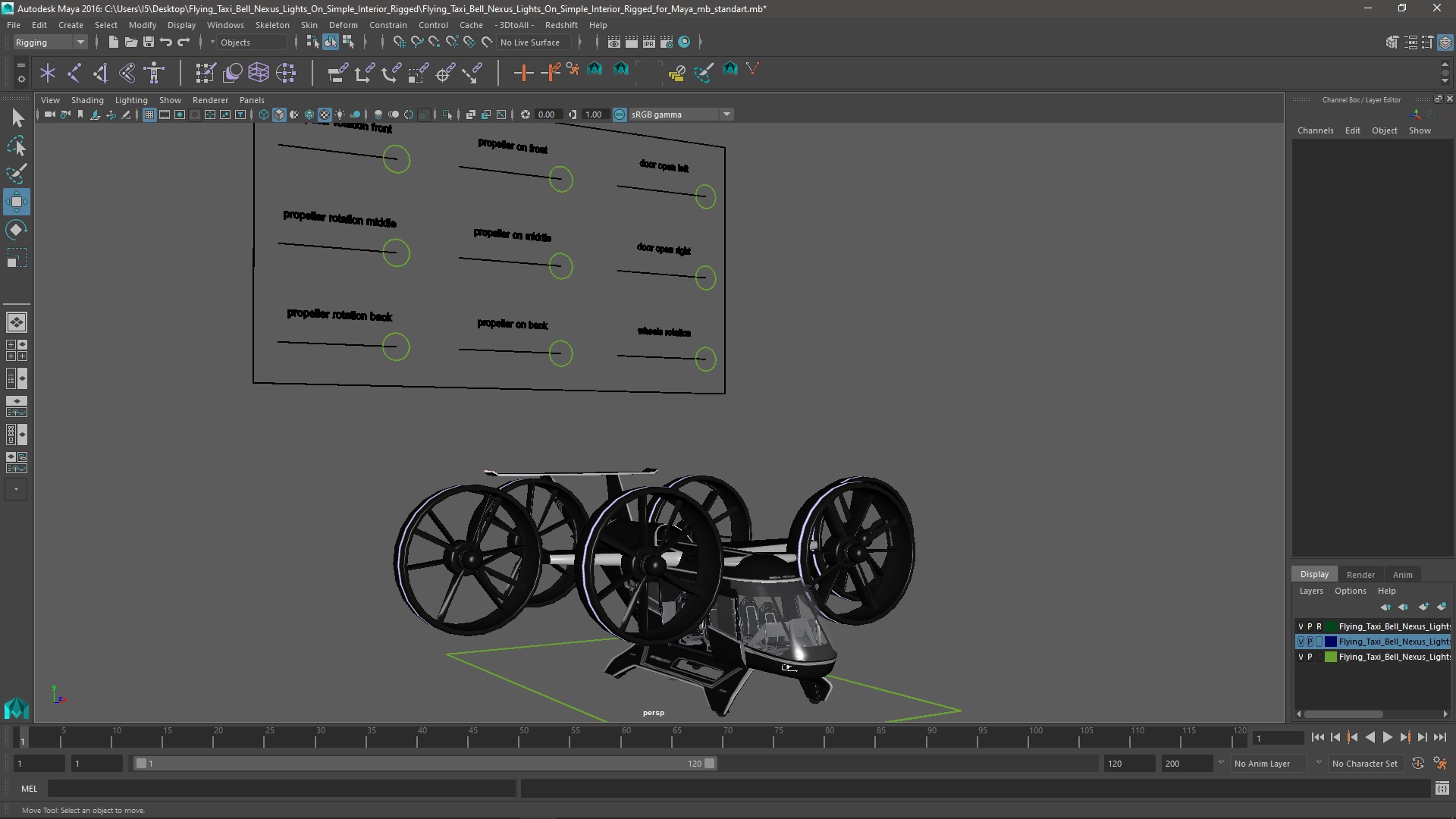Viewport: 1456px width, 819px height.
Task: Toggle color management ON button near sRGB gamma
Action: tap(620, 115)
